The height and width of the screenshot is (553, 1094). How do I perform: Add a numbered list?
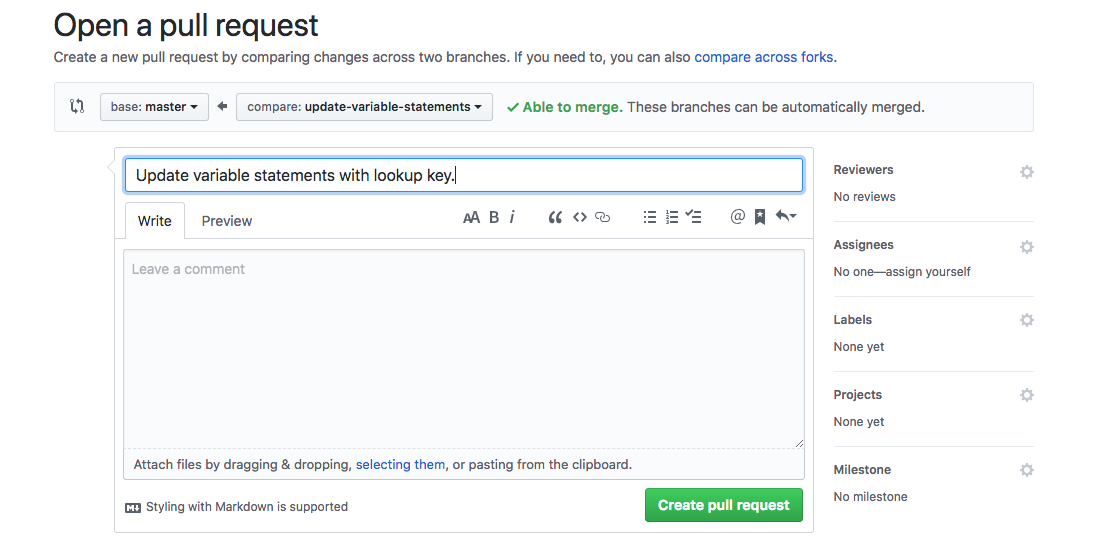672,217
